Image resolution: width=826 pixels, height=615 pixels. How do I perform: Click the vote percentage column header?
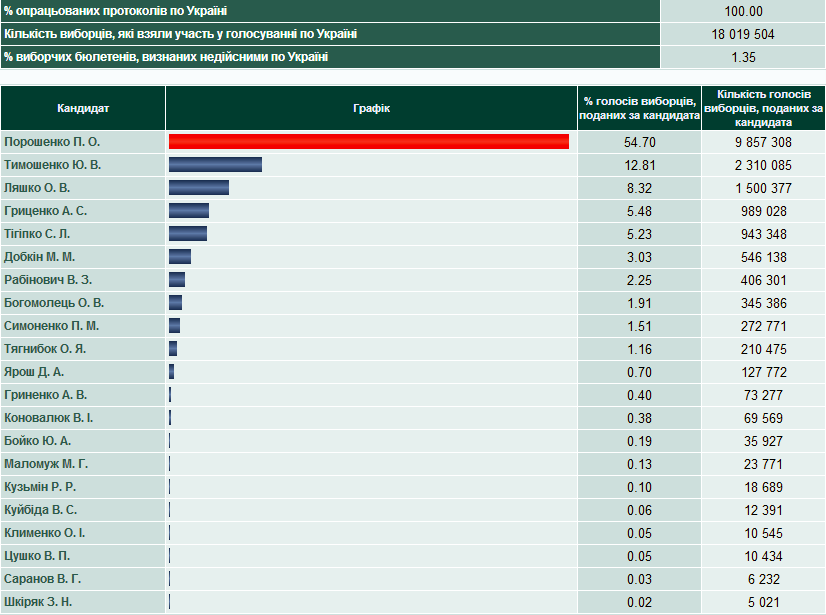(x=639, y=108)
